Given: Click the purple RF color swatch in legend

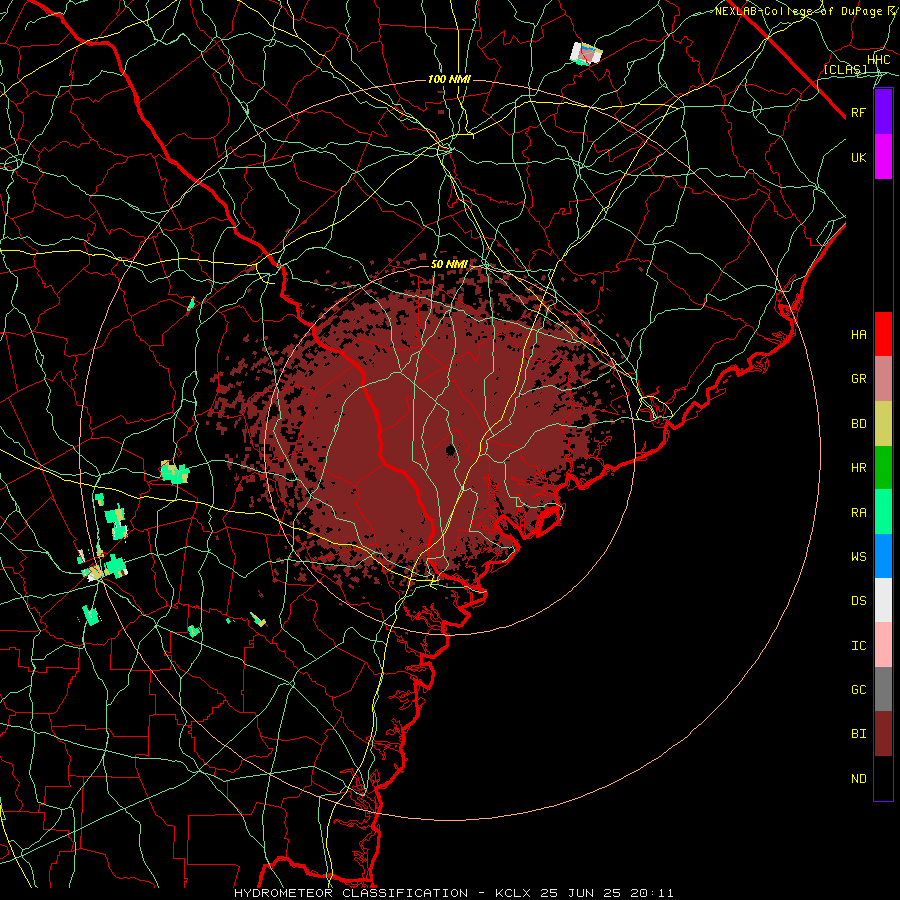Looking at the screenshot, I should [883, 112].
